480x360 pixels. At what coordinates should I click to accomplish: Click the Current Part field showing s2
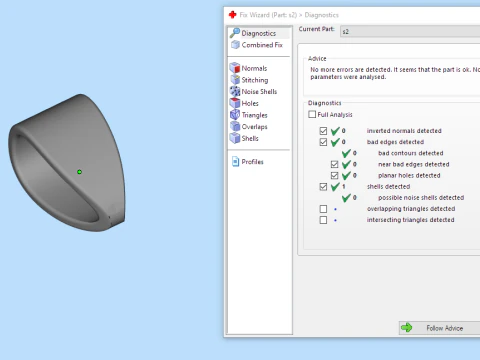(410, 32)
